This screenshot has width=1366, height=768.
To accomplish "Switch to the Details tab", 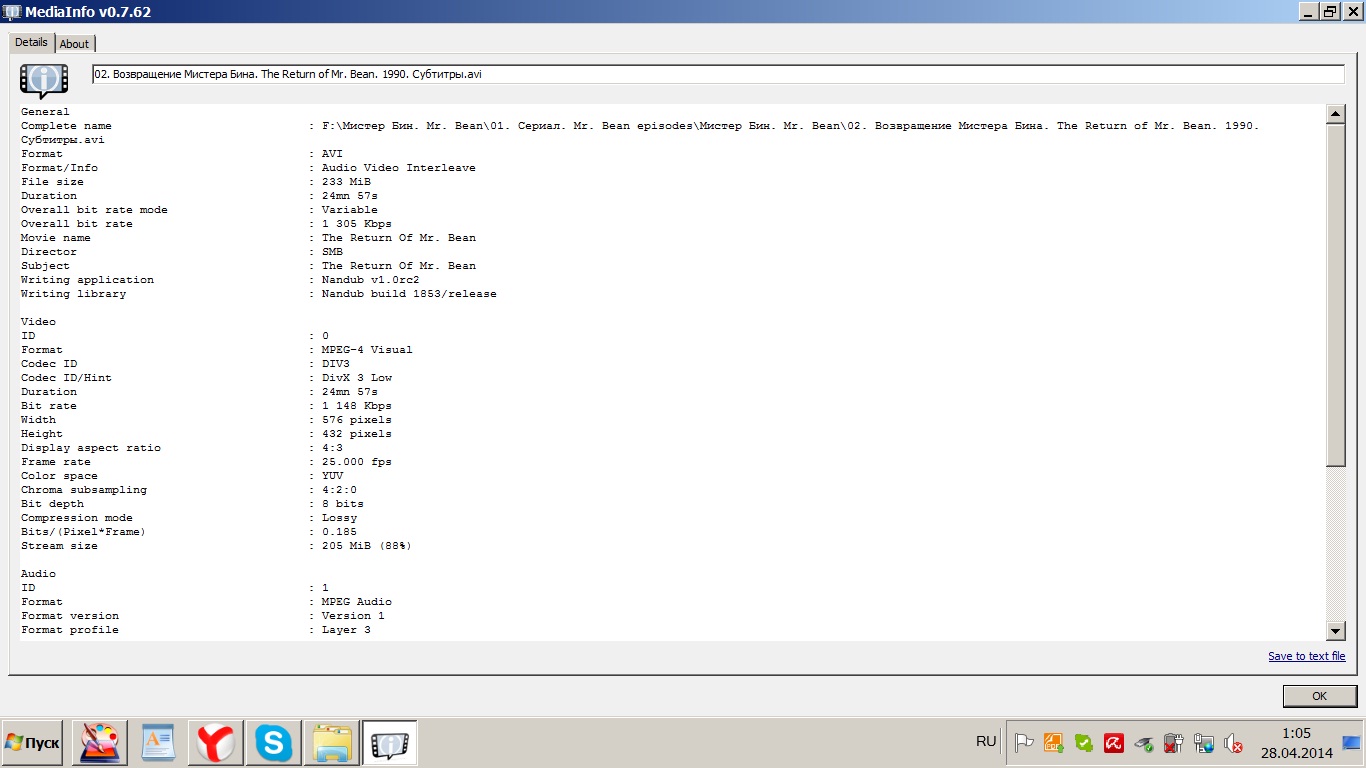I will pos(31,42).
